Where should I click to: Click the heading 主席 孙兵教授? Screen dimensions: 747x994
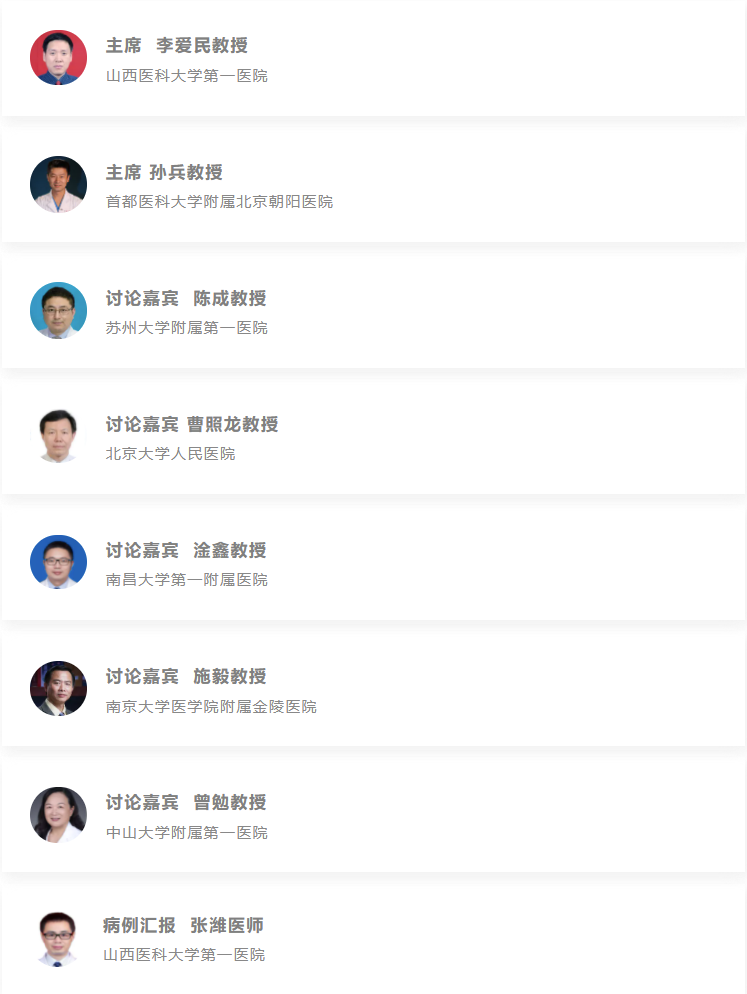pyautogui.click(x=164, y=172)
